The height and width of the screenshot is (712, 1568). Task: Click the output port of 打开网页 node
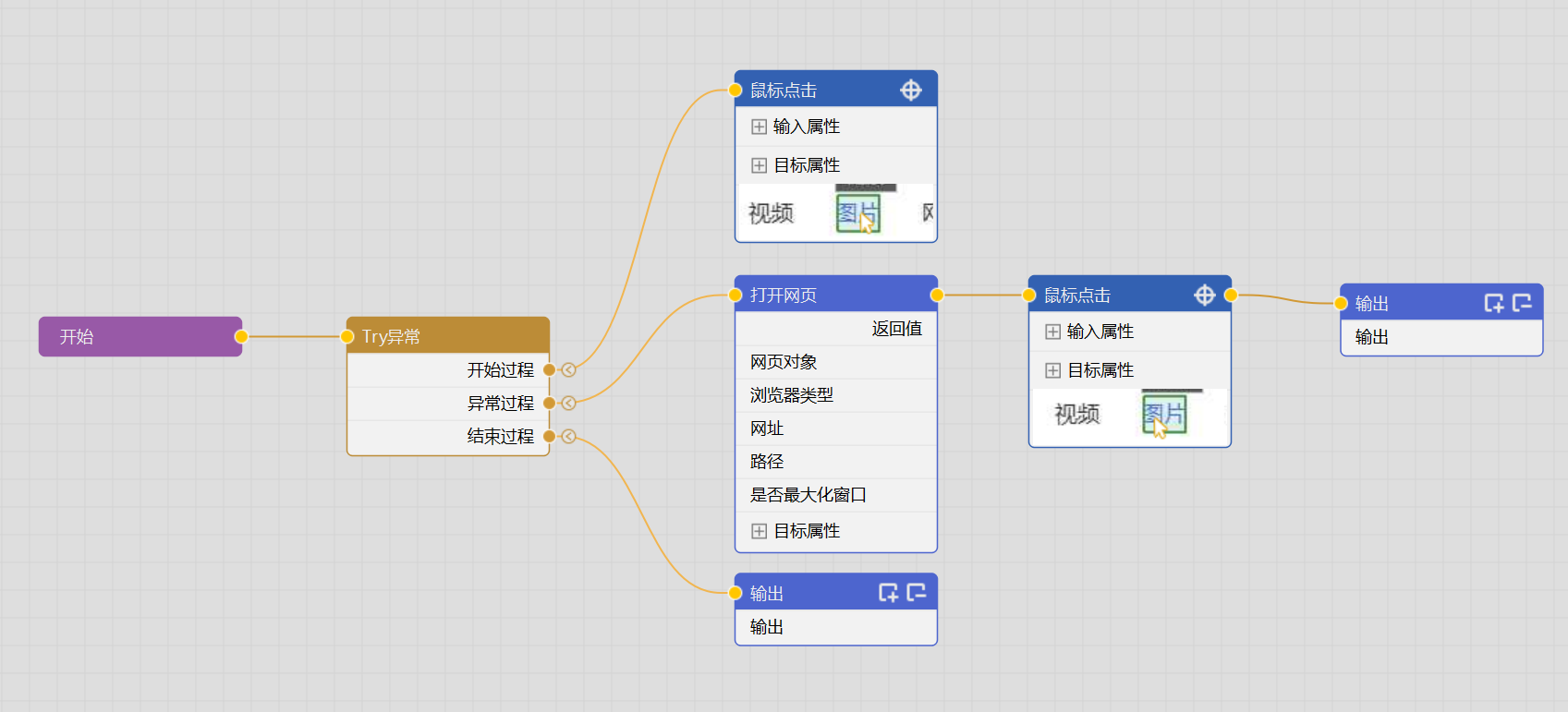pos(937,296)
